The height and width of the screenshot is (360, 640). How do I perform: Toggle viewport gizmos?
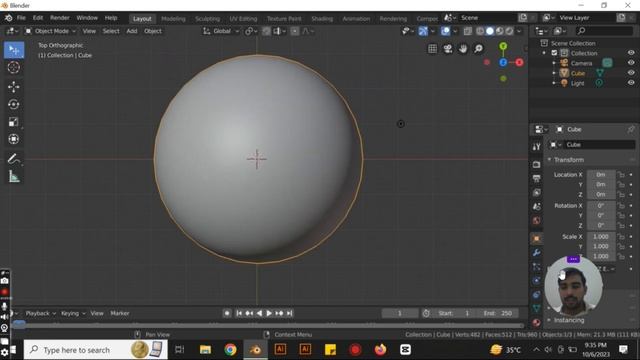423,31
